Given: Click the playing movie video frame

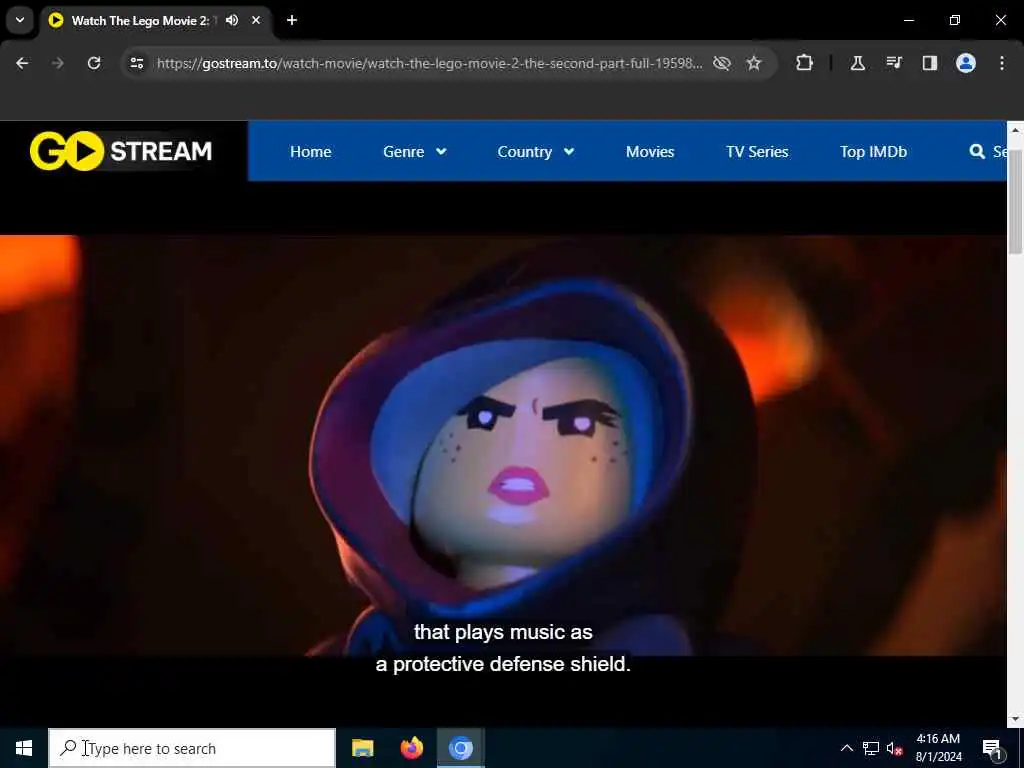Looking at the screenshot, I should coord(503,445).
